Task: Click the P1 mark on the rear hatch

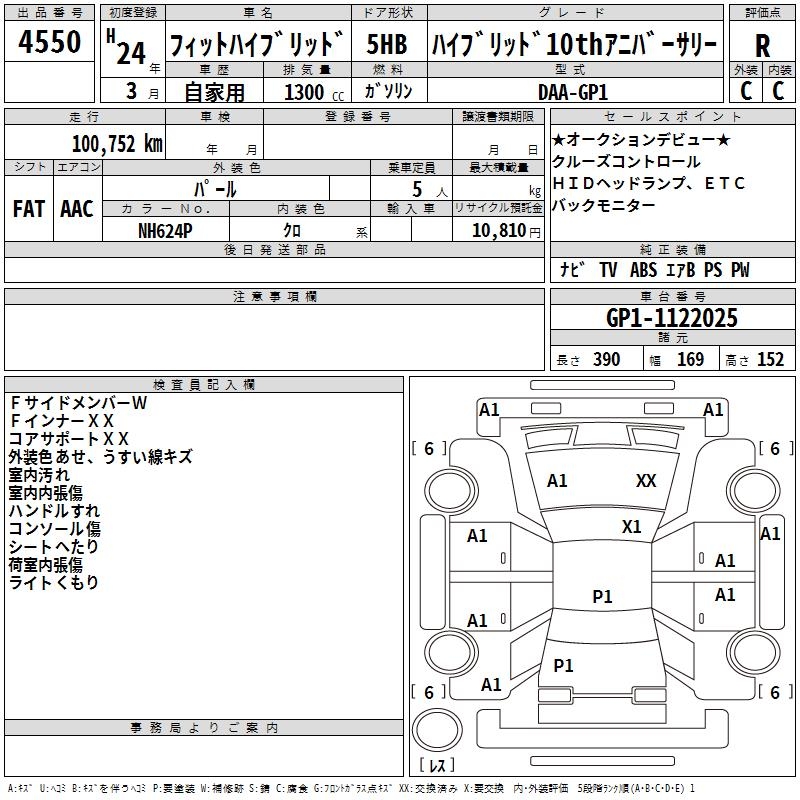Action: (x=563, y=666)
